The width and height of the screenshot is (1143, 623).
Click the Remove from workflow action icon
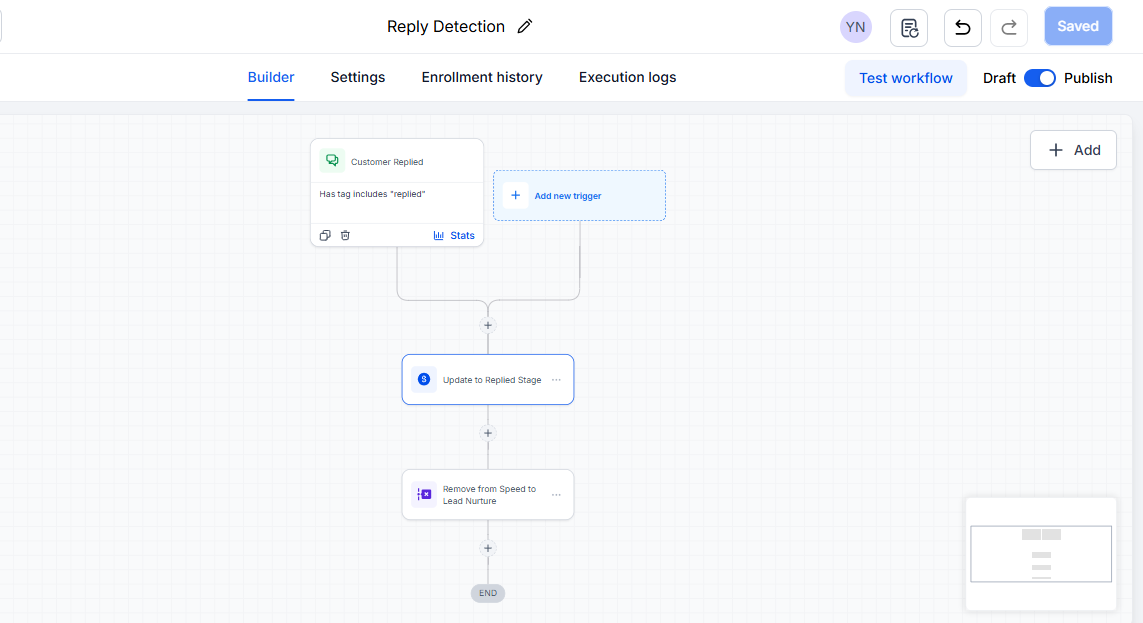[424, 495]
